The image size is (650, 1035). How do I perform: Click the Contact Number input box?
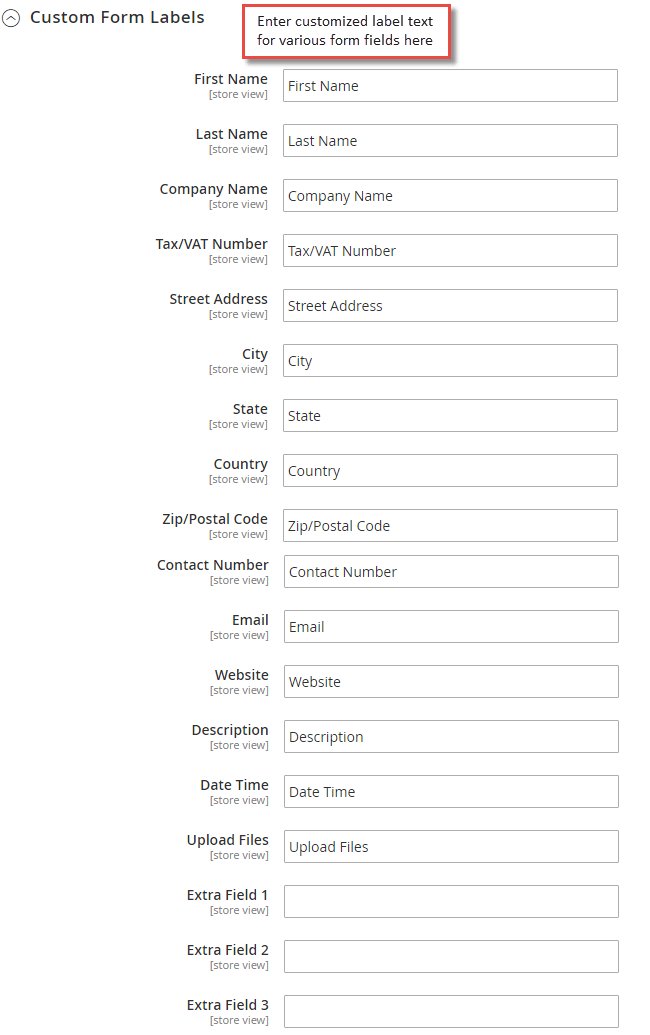tap(450, 571)
